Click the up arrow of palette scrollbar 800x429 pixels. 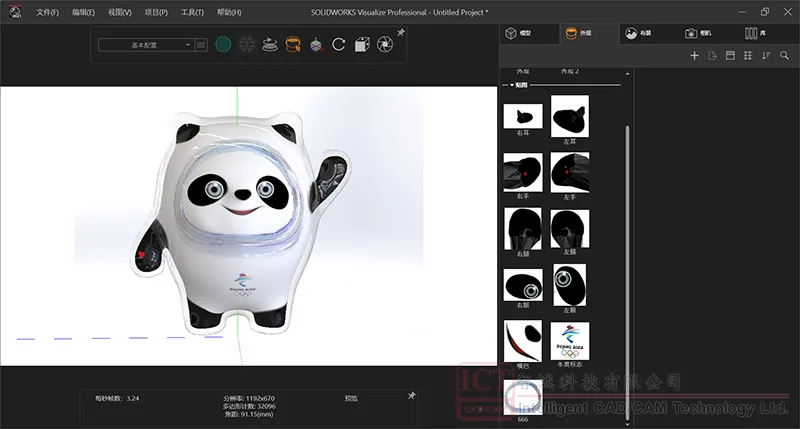(627, 74)
